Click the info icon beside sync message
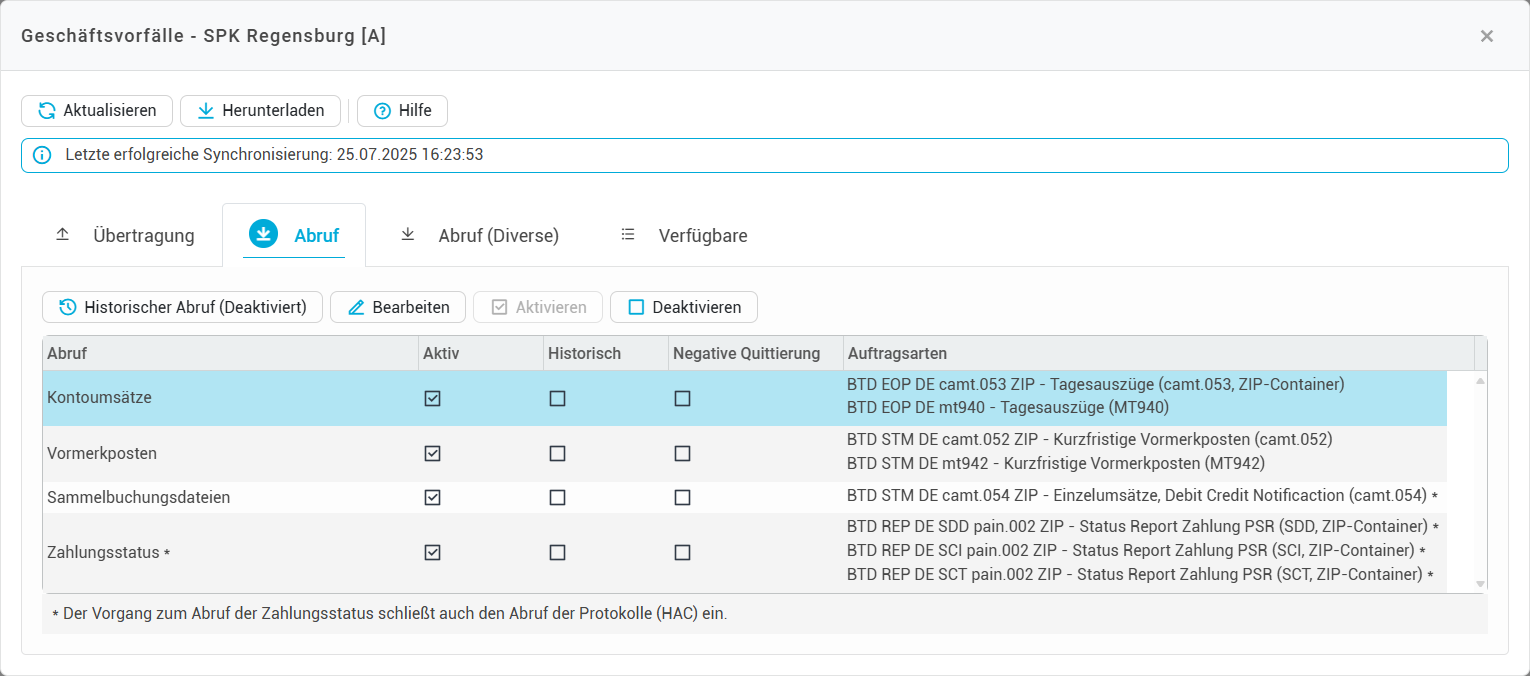The width and height of the screenshot is (1530, 676). (42, 155)
